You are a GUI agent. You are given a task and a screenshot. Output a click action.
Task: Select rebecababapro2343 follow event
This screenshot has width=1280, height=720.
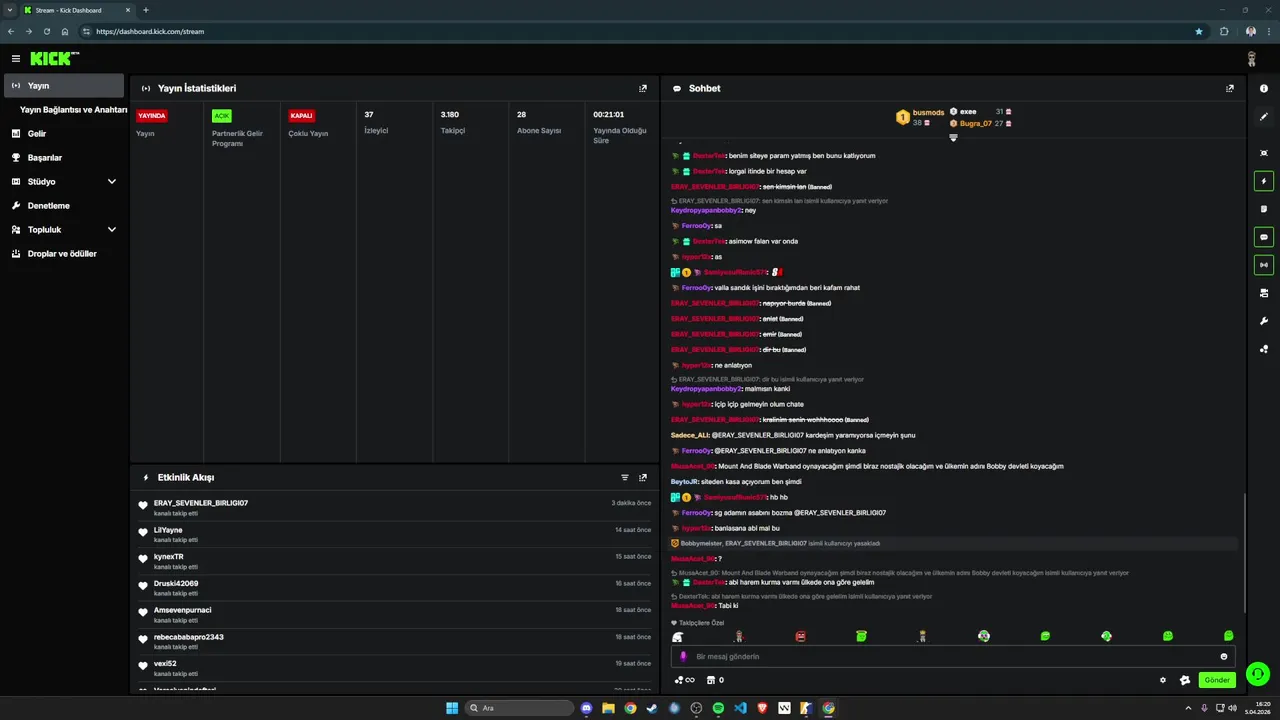[x=394, y=641]
